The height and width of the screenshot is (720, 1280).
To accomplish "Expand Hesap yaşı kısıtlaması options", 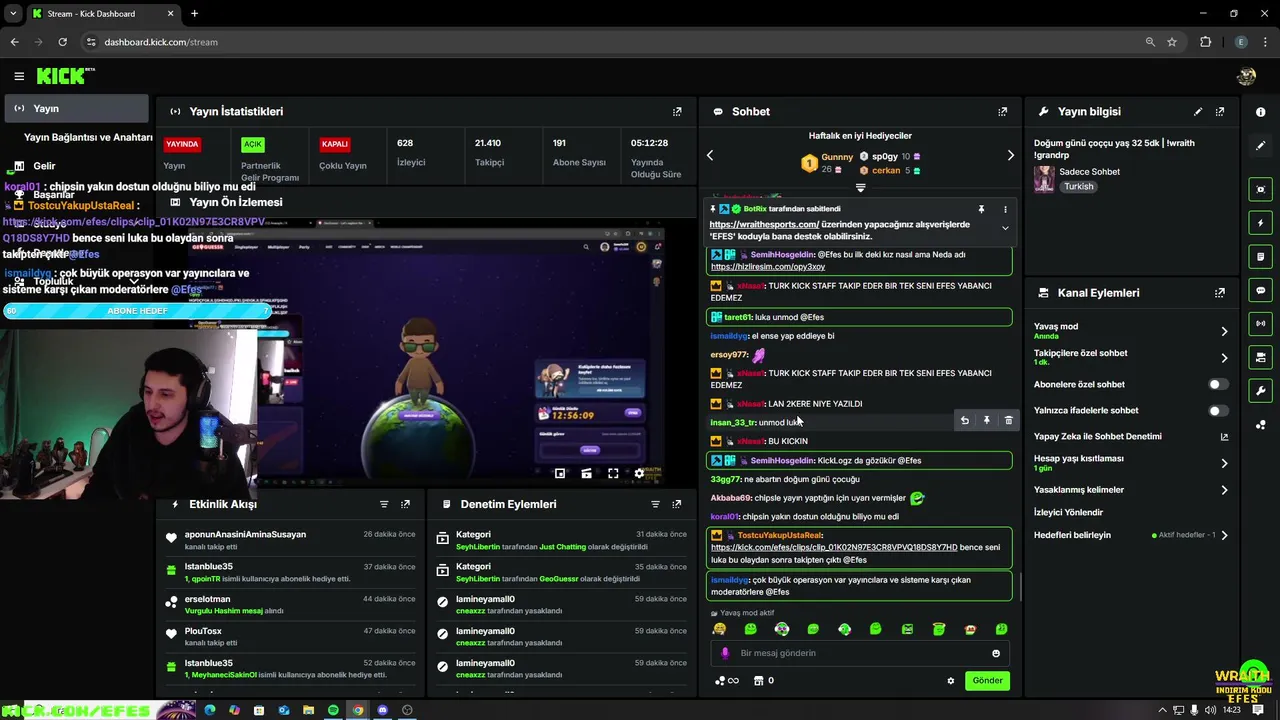I will coord(1224,463).
